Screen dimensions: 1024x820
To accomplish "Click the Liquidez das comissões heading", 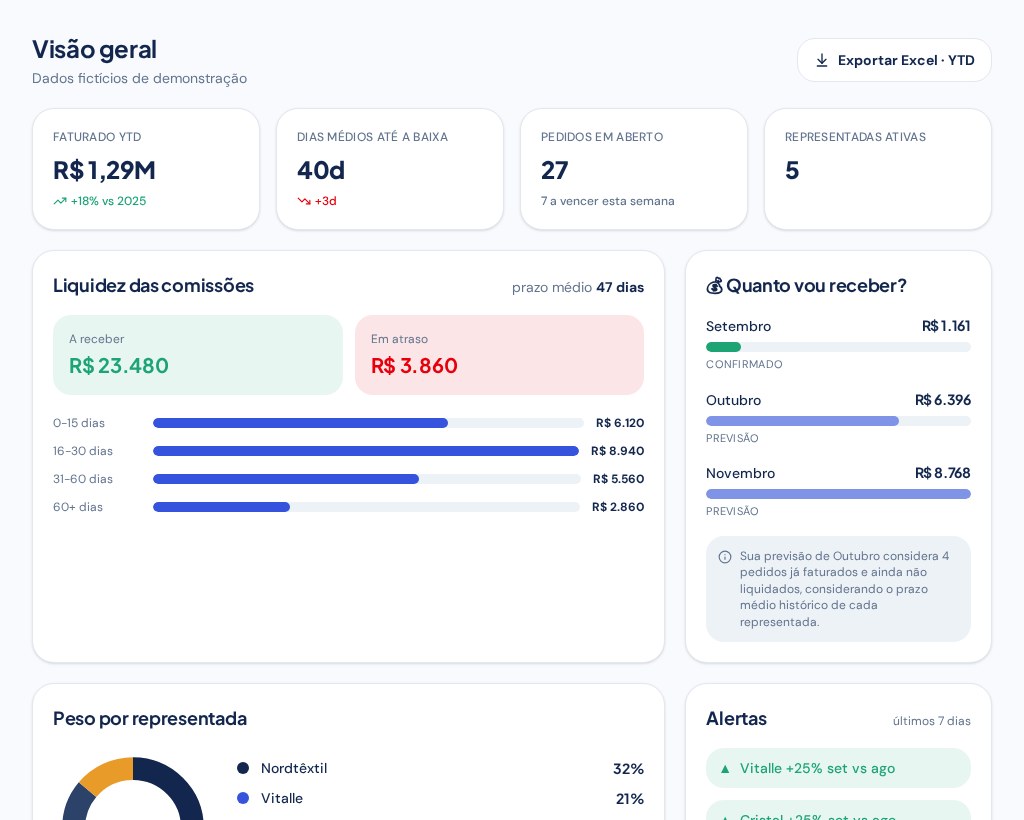I will pos(153,286).
